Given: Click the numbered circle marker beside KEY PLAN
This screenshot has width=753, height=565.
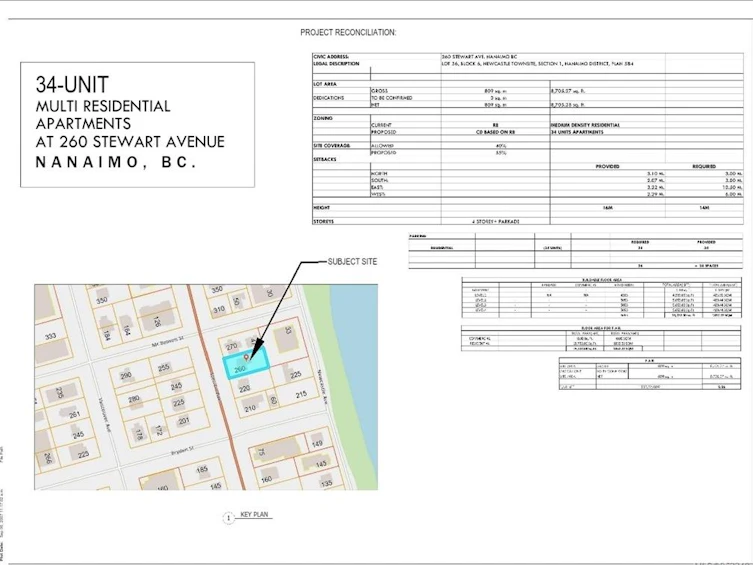Looking at the screenshot, I should (229, 518).
